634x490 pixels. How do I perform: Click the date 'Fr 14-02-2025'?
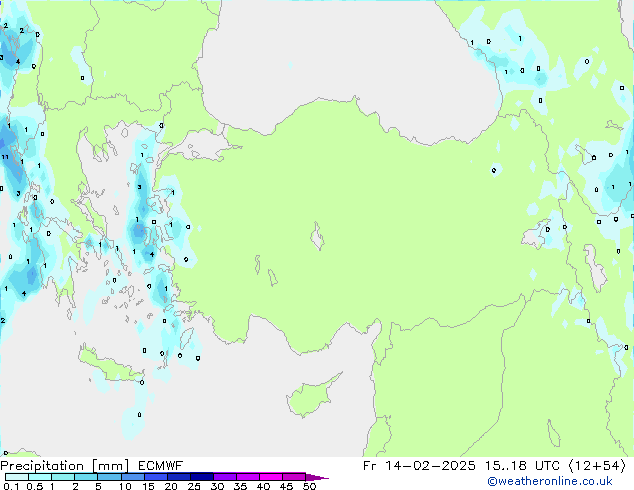click(419, 466)
